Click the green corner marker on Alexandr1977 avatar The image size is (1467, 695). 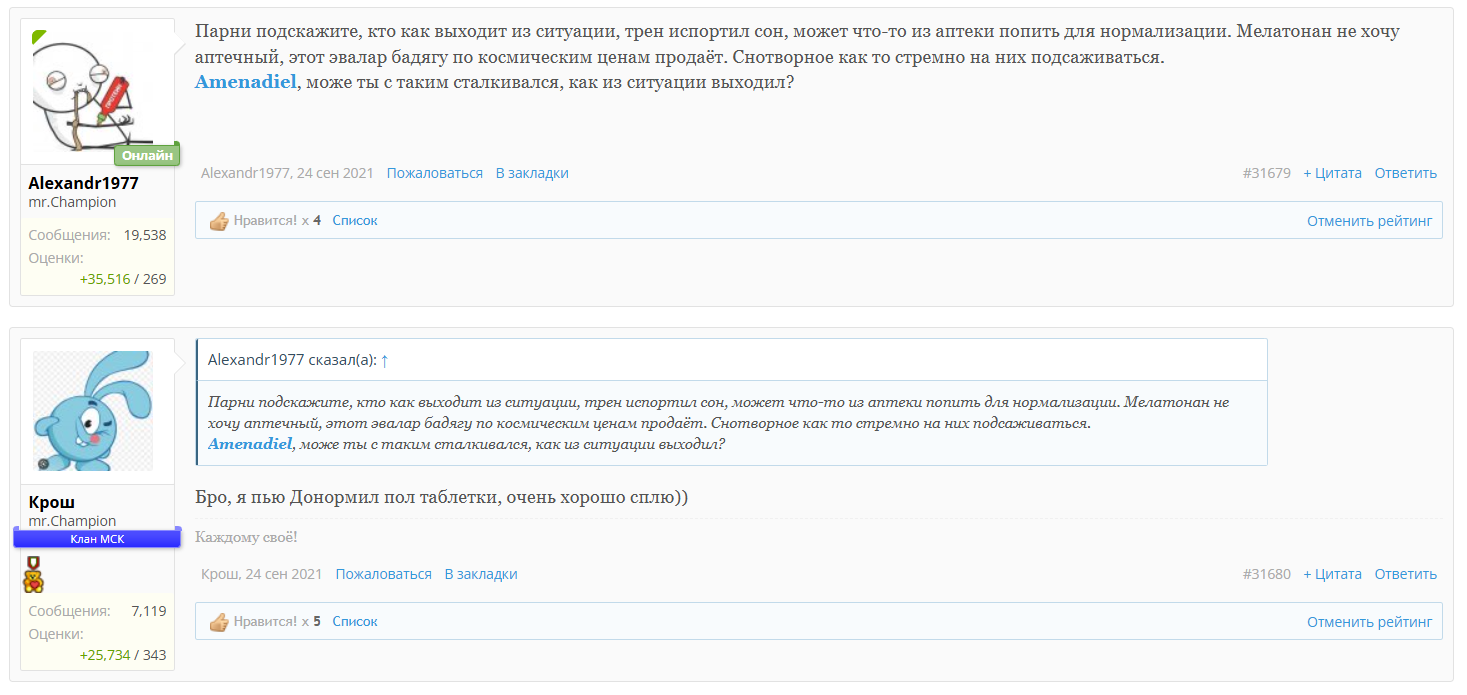(38, 37)
